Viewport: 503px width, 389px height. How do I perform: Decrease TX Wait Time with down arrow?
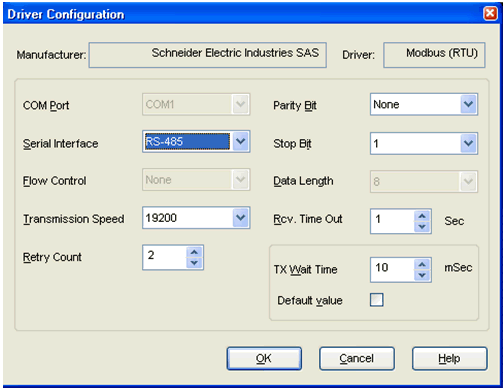(422, 275)
